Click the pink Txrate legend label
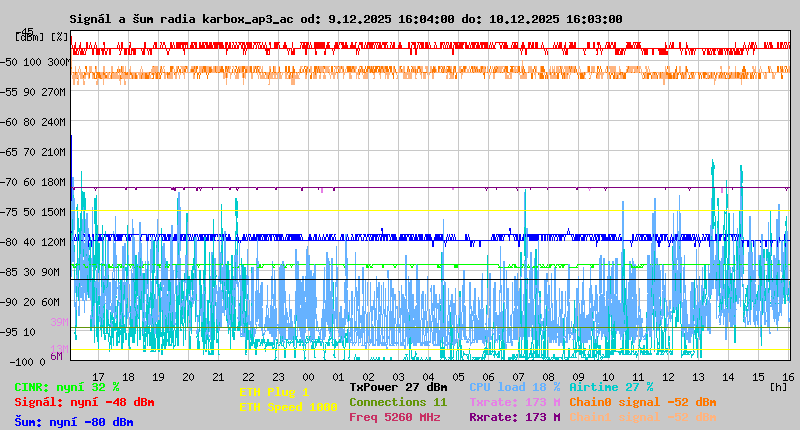Viewport: 800px width, 430px height. click(x=514, y=402)
